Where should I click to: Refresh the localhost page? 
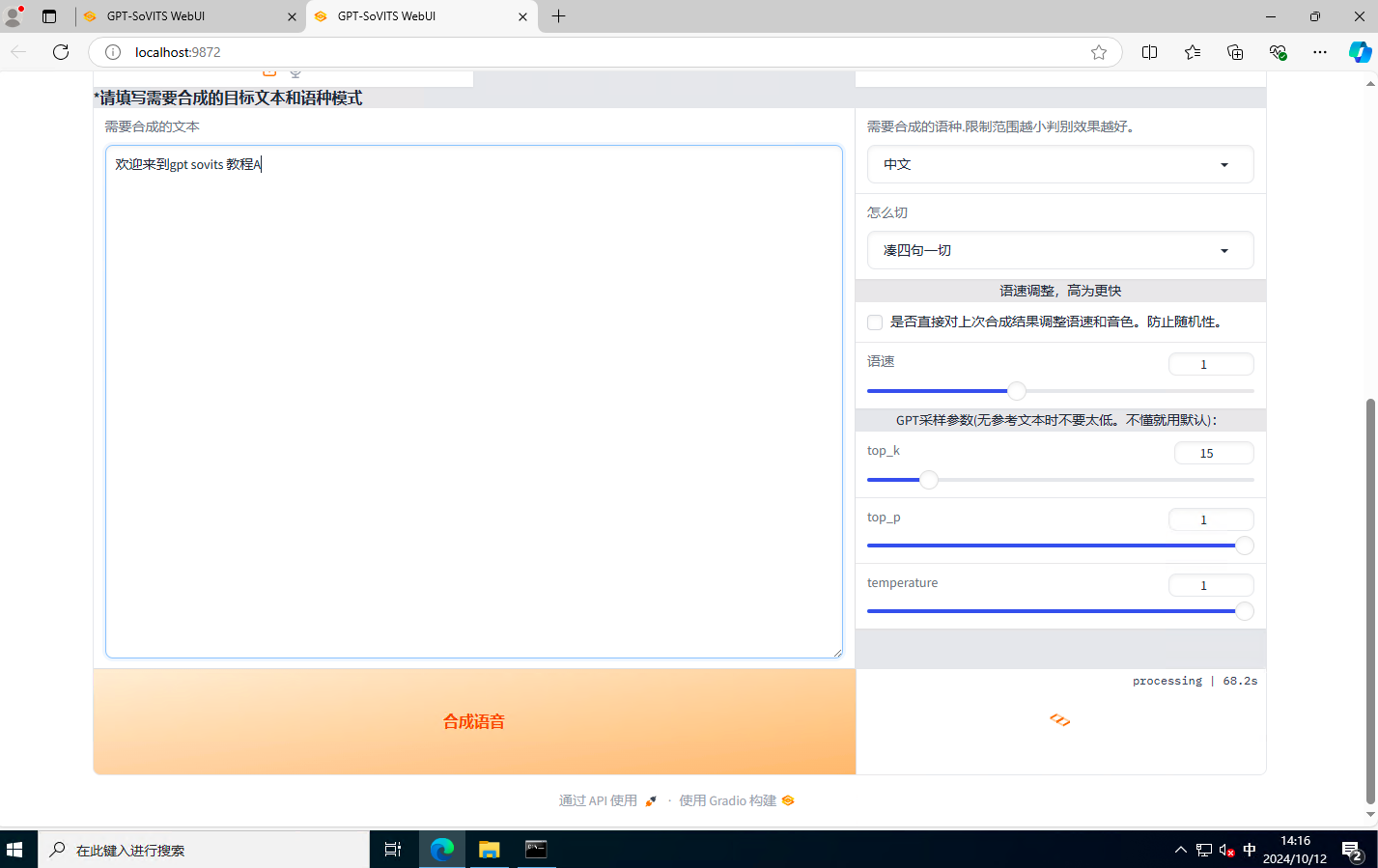pos(61,52)
